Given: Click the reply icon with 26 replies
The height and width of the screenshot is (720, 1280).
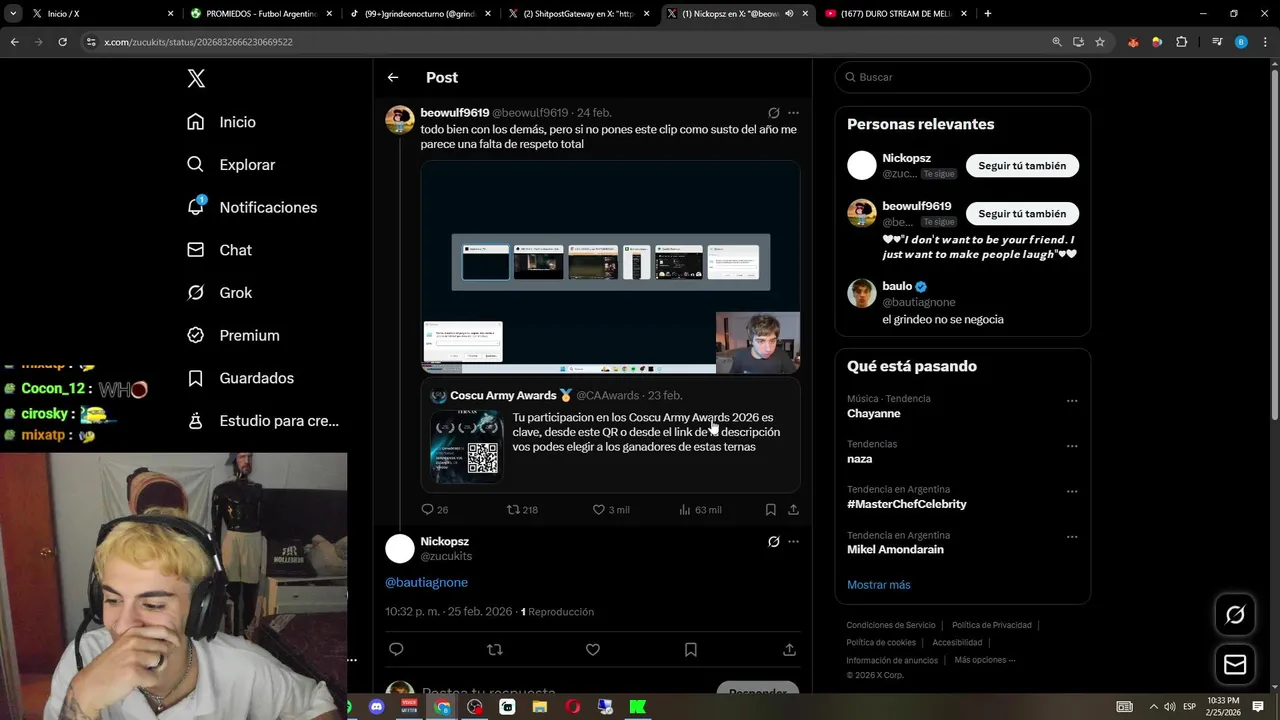Looking at the screenshot, I should click(427, 510).
